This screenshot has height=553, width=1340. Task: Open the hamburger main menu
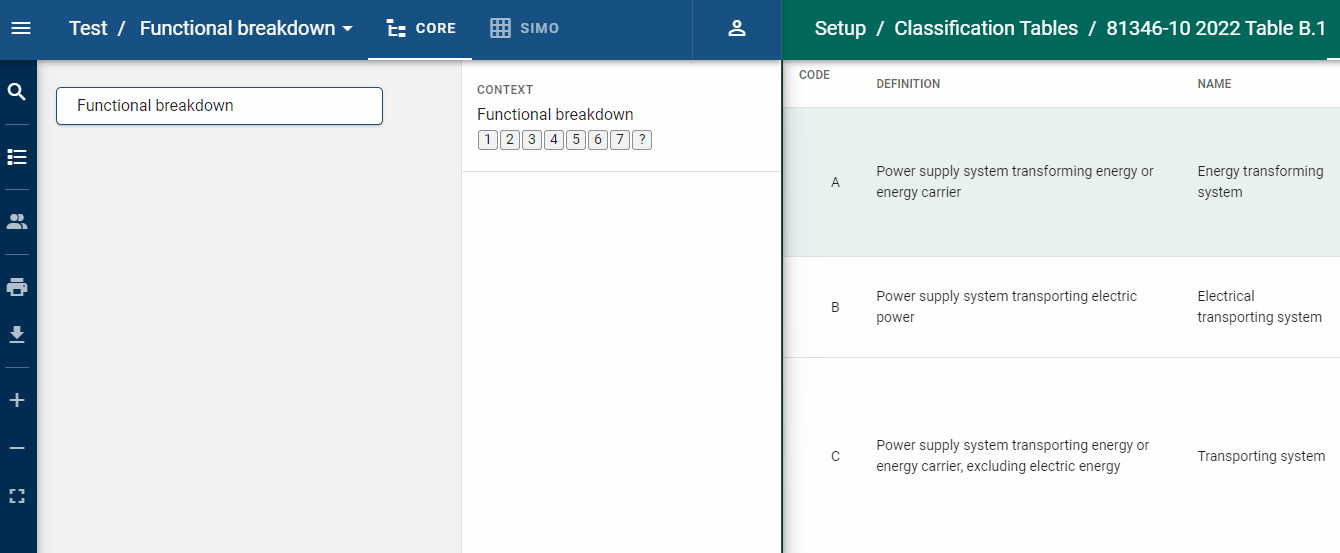coord(20,28)
